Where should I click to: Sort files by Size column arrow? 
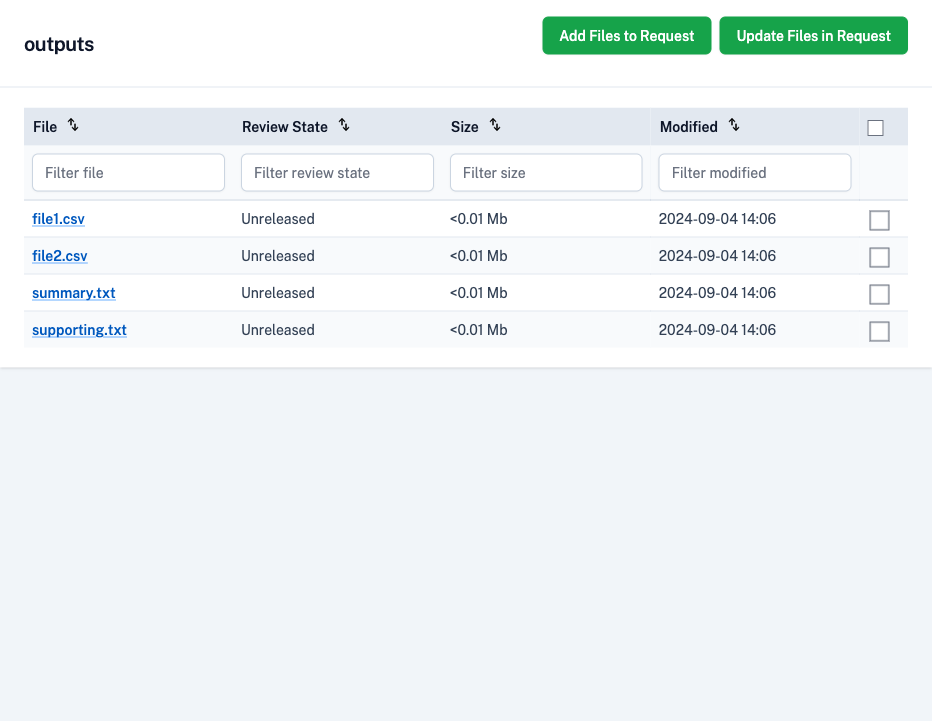[x=494, y=125]
